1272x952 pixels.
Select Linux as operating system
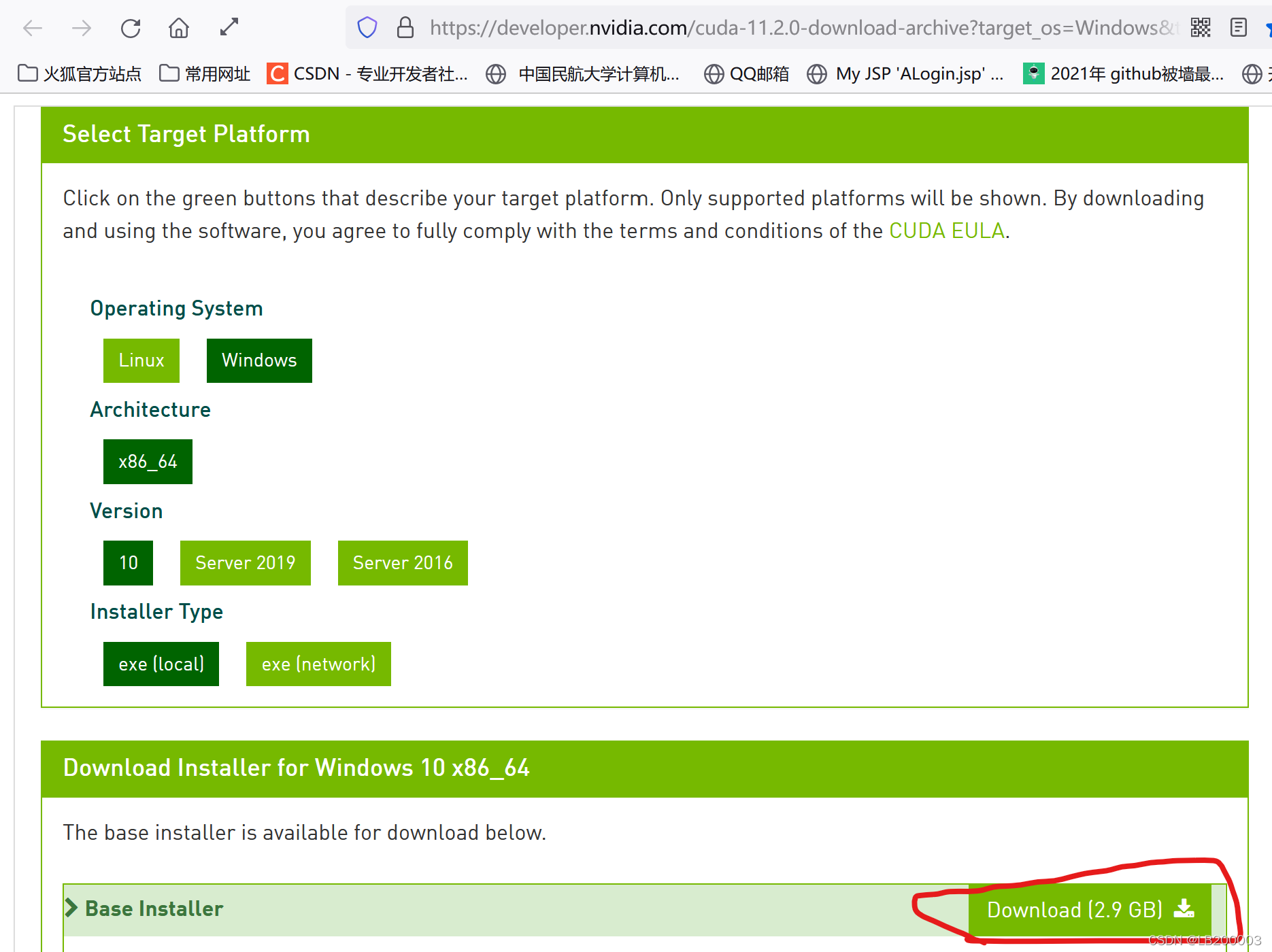click(x=141, y=360)
